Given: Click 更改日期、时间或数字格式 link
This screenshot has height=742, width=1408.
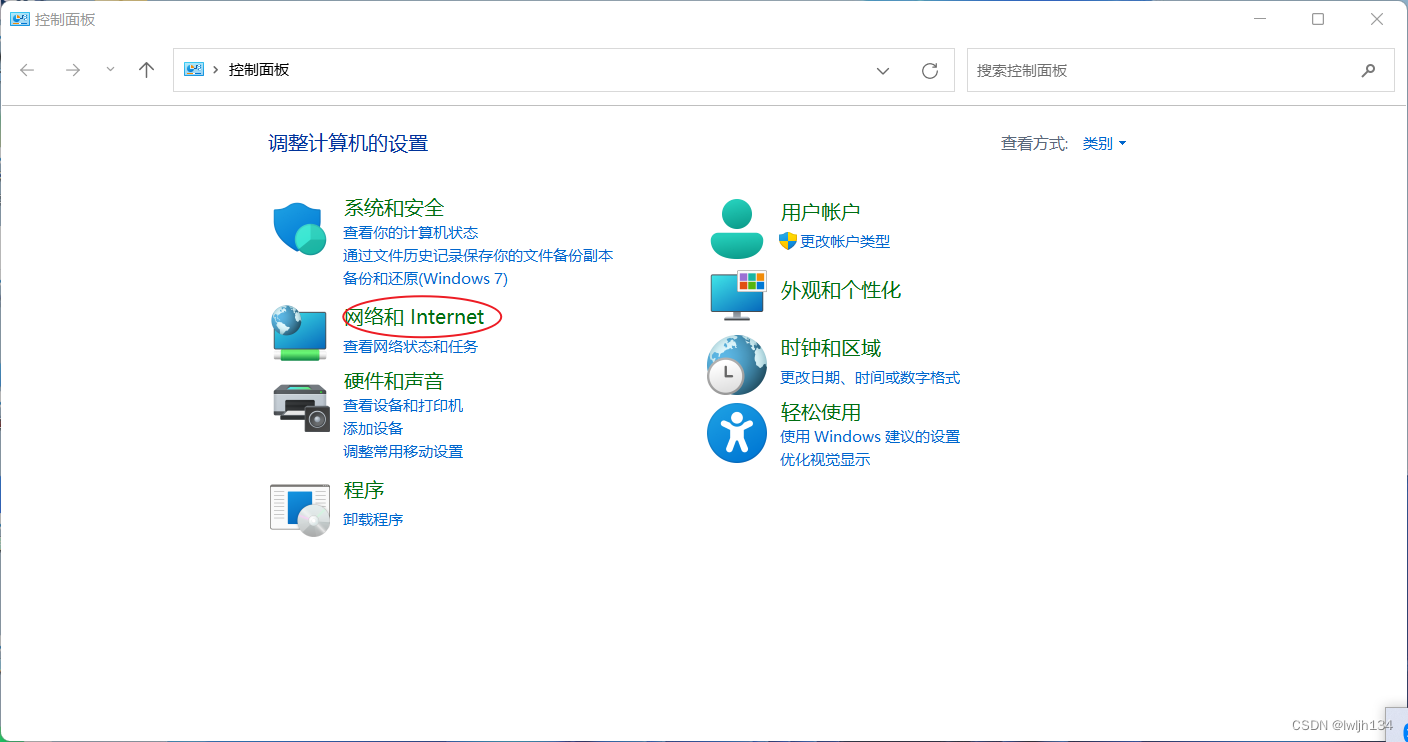Looking at the screenshot, I should (870, 378).
